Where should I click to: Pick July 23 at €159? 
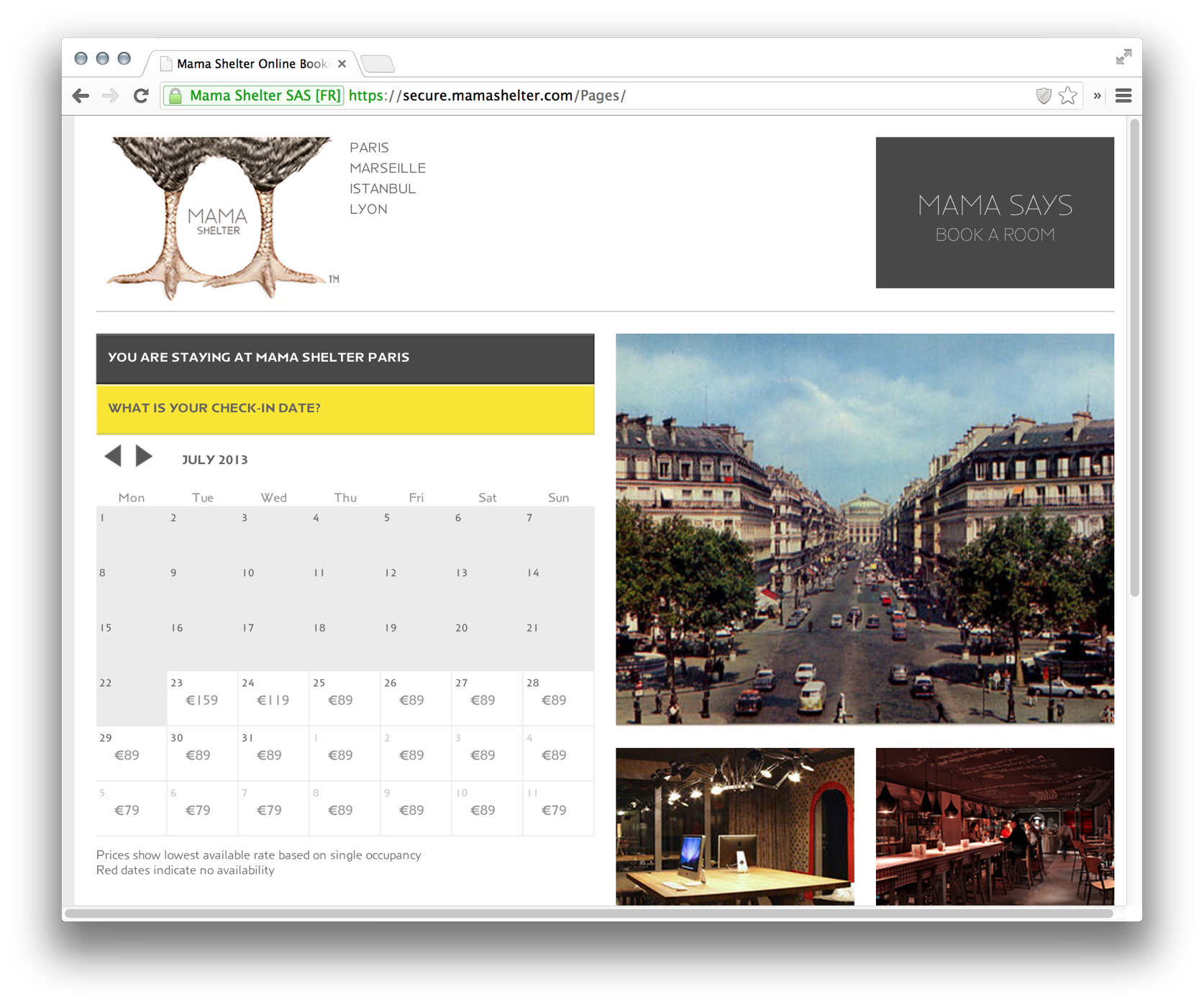pyautogui.click(x=202, y=698)
